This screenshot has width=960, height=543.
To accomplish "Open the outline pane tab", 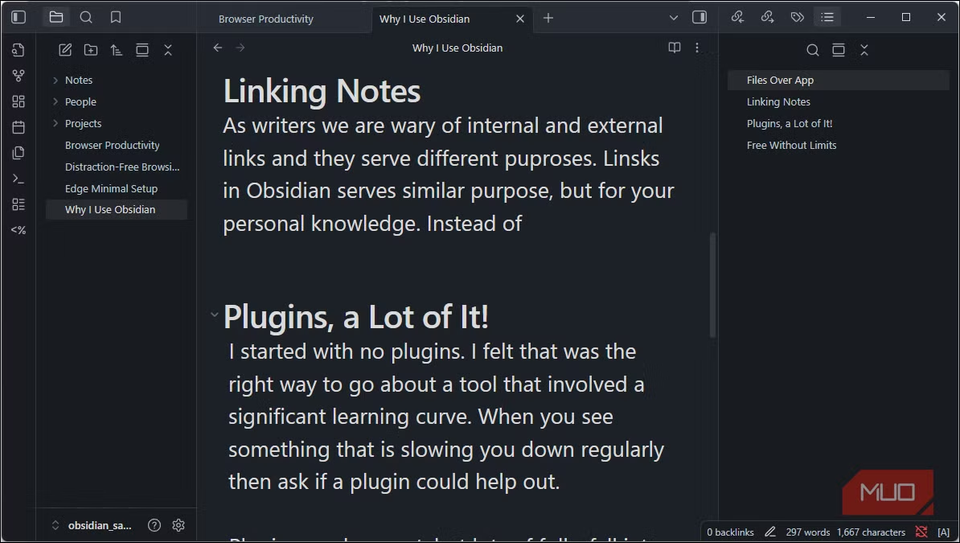I will click(x=827, y=17).
